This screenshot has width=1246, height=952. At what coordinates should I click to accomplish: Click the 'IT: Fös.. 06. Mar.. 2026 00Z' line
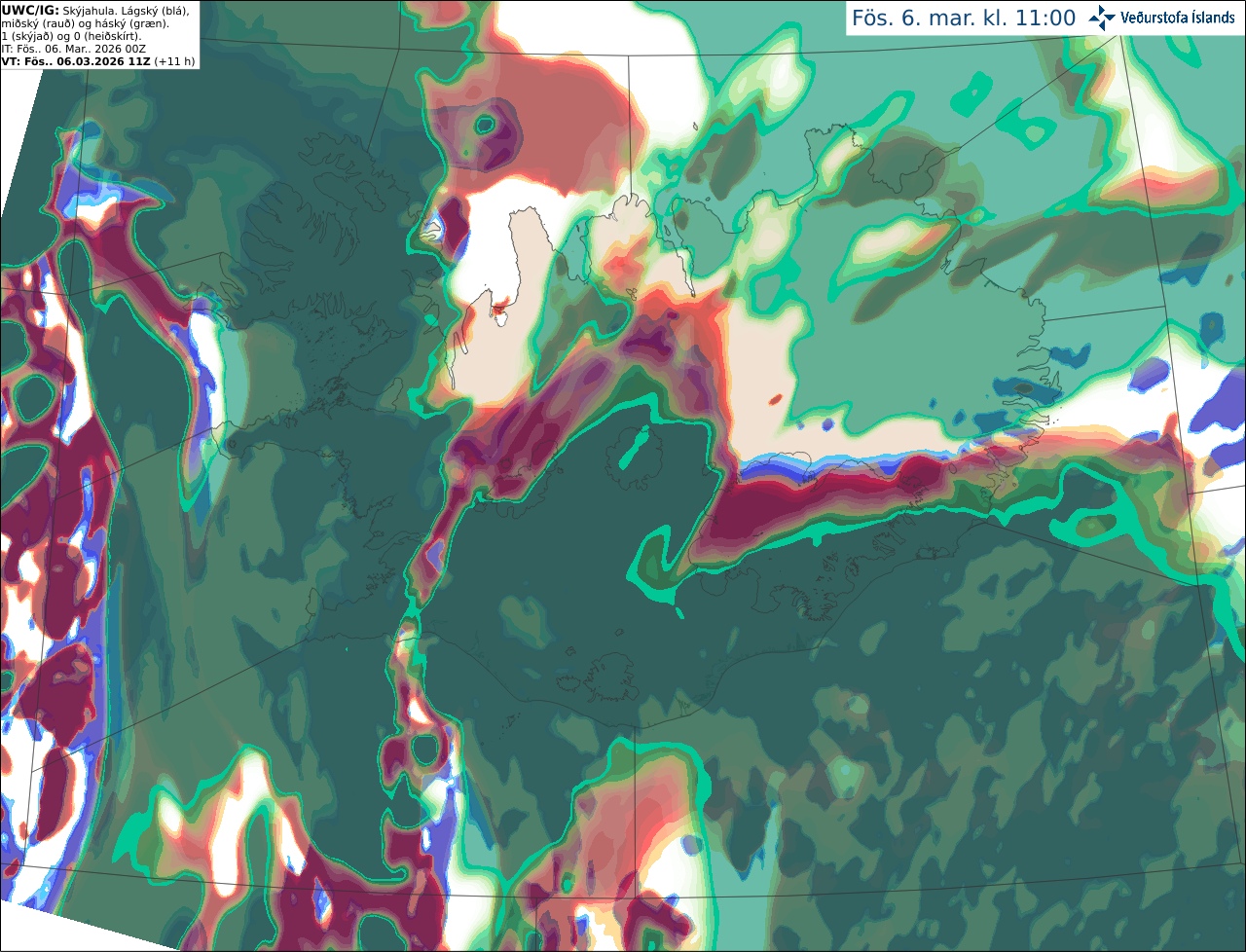click(74, 49)
